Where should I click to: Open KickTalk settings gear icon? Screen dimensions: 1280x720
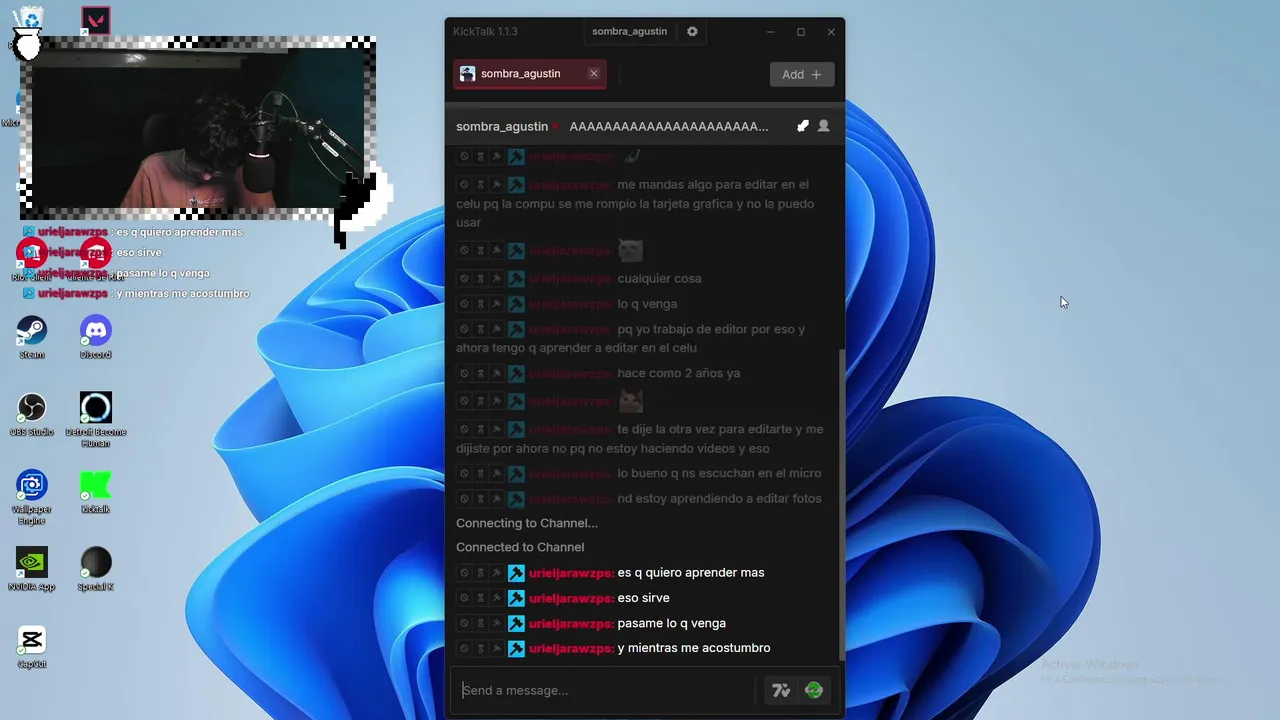(x=692, y=31)
